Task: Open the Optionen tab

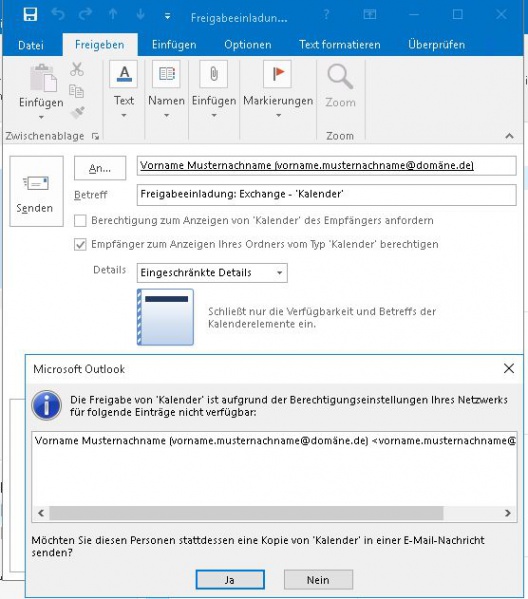Action: pos(248,45)
